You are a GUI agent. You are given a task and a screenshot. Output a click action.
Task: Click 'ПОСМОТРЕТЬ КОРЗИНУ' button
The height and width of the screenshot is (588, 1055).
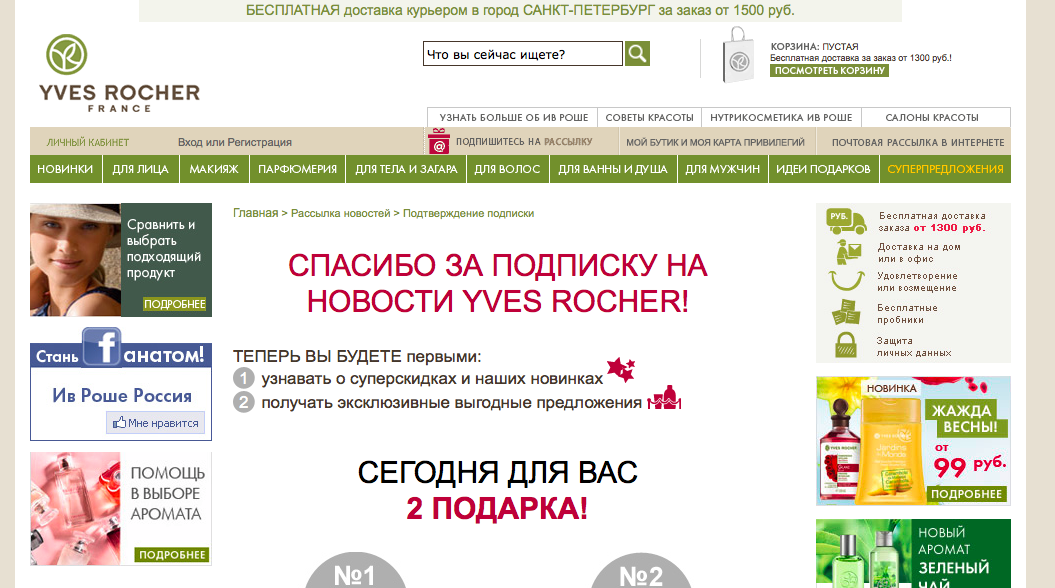(x=829, y=71)
